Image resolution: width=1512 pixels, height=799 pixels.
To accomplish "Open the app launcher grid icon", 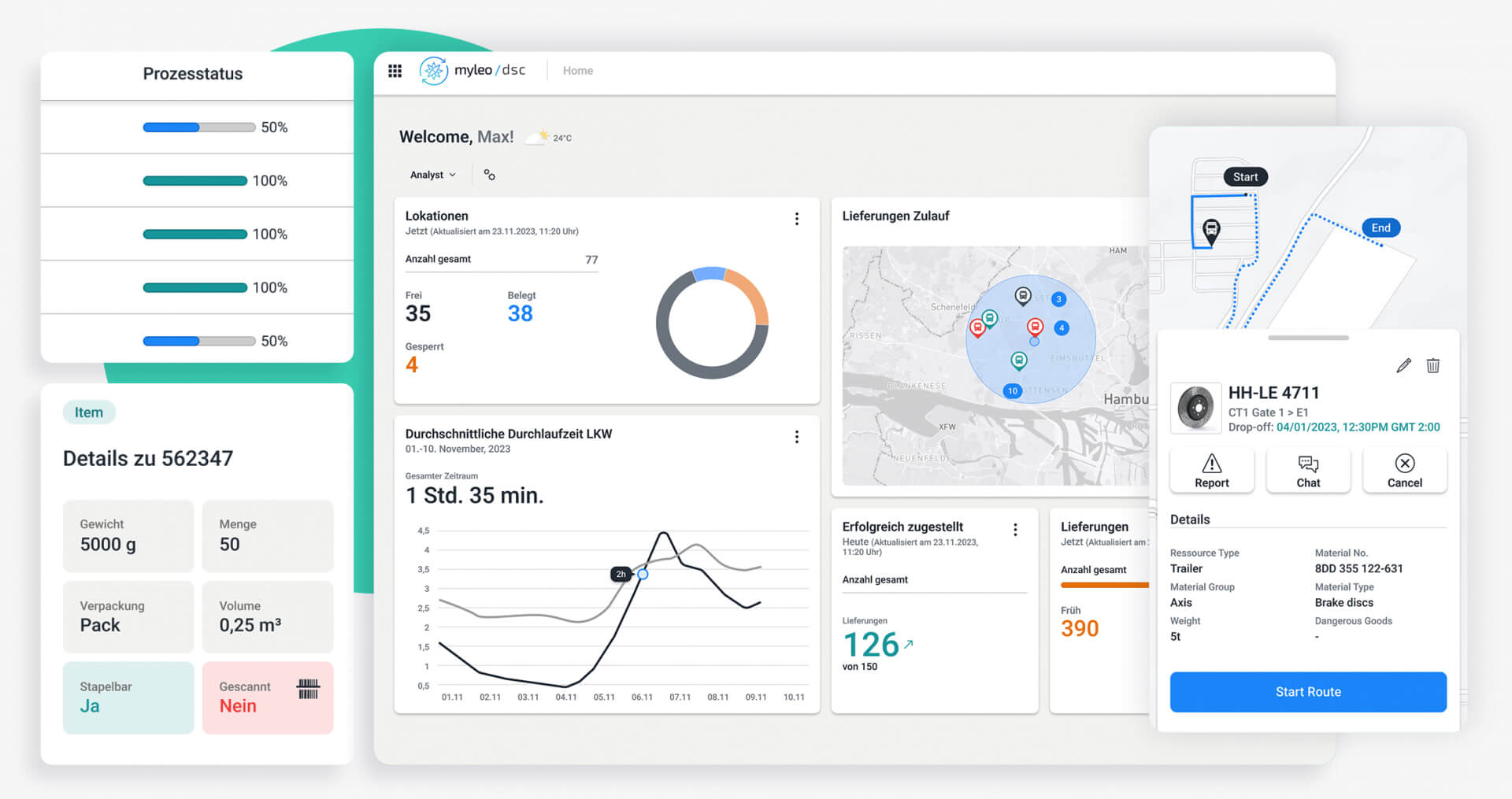I will [395, 71].
